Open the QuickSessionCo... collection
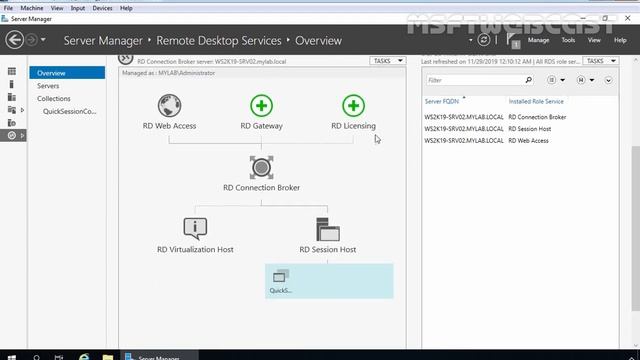This screenshot has height=360, width=640. (x=69, y=111)
